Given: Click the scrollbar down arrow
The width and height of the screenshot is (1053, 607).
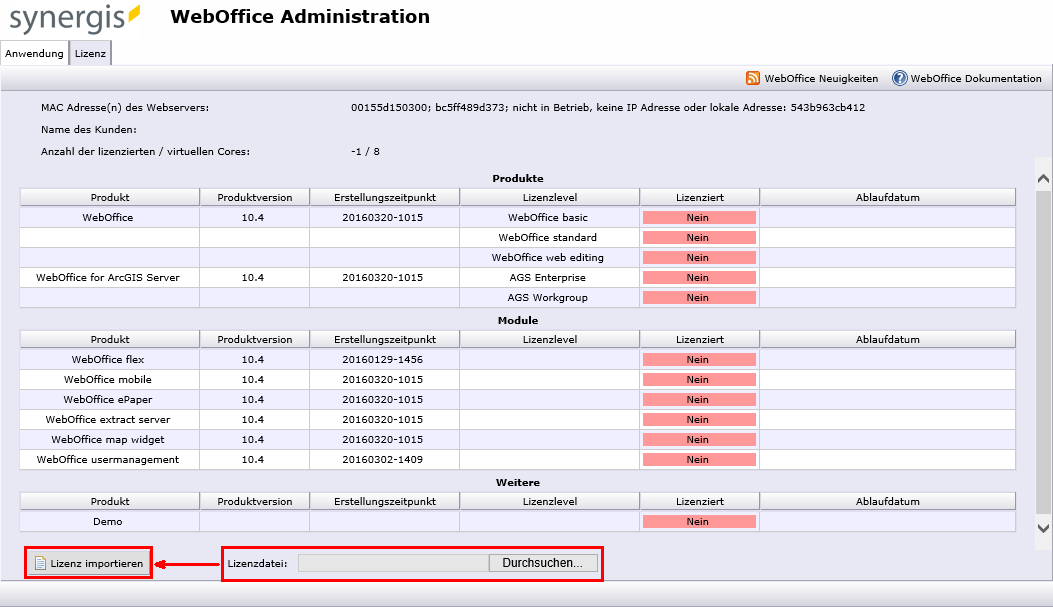Looking at the screenshot, I should tap(1040, 530).
